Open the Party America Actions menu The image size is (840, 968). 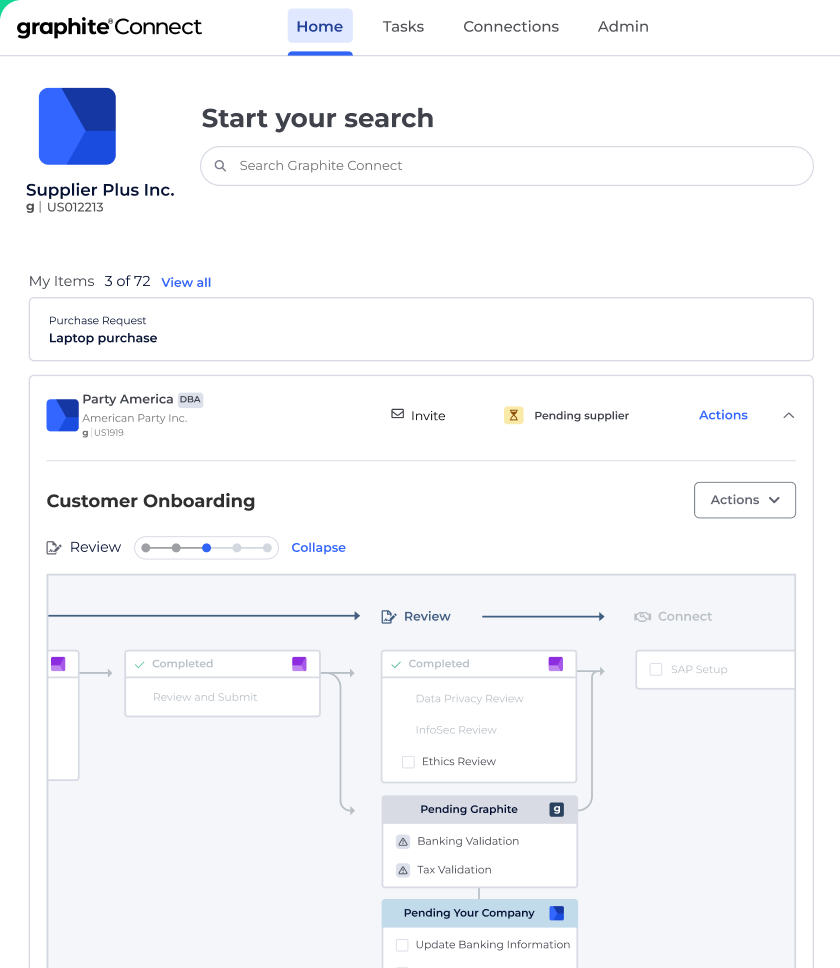(723, 415)
